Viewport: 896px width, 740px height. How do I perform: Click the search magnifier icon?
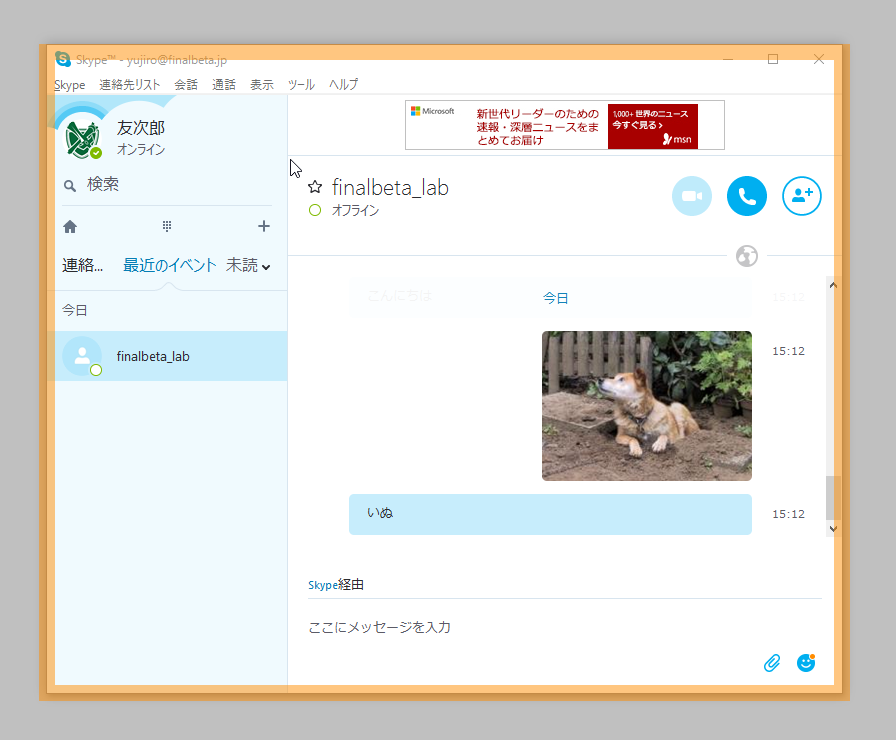69,184
